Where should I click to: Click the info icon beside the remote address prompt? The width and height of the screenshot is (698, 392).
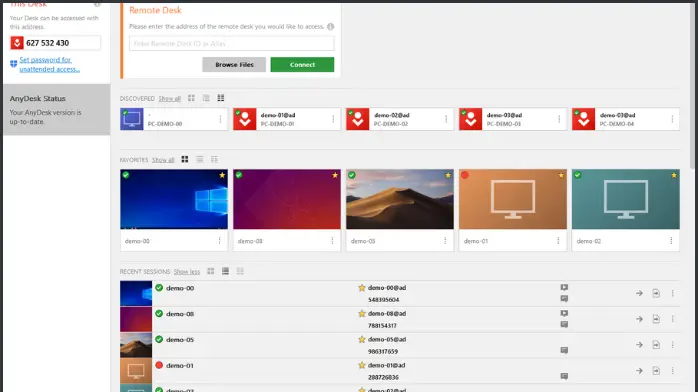(x=330, y=27)
